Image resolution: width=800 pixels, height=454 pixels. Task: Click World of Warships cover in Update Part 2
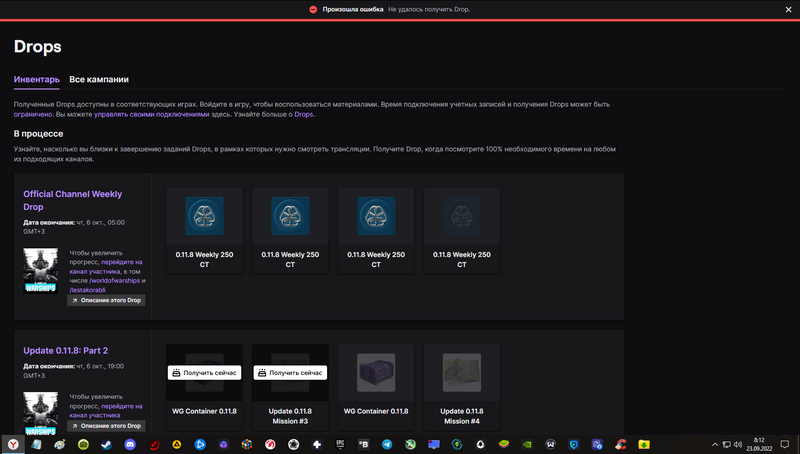coord(40,414)
